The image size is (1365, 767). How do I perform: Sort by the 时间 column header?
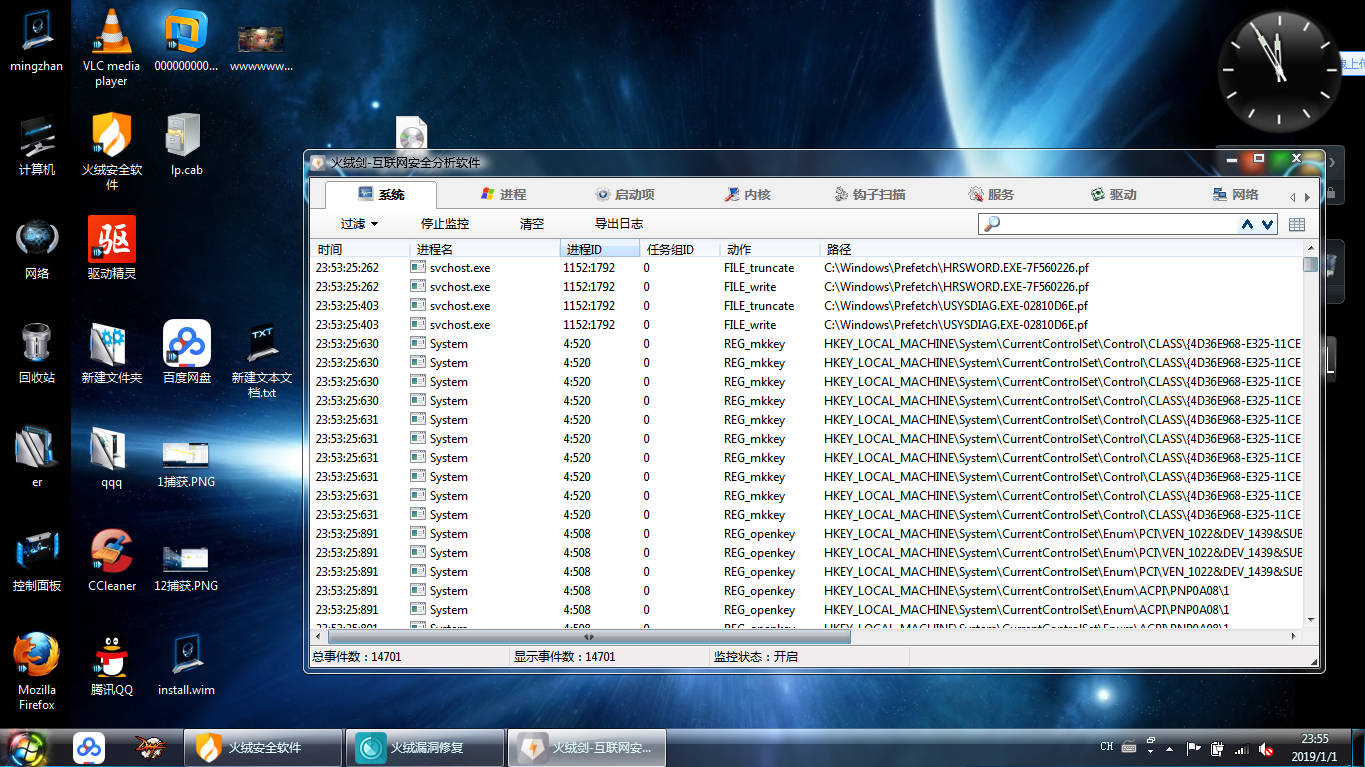[360, 249]
